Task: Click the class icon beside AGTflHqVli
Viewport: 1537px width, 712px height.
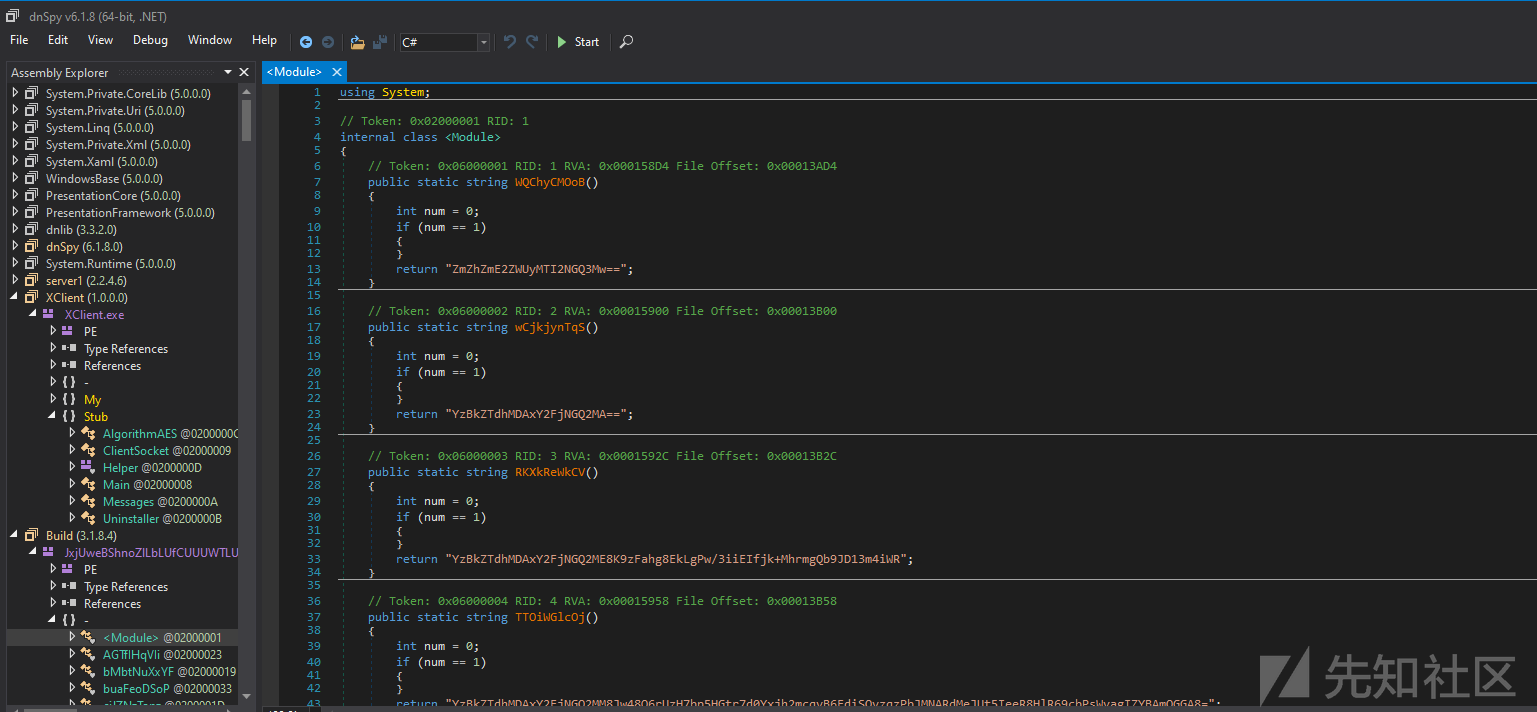Action: [x=88, y=655]
